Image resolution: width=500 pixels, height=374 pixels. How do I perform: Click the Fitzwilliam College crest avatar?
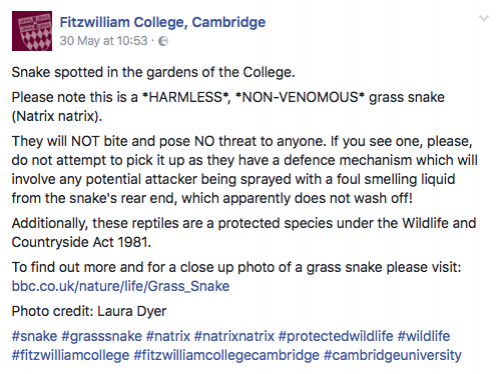(x=32, y=31)
